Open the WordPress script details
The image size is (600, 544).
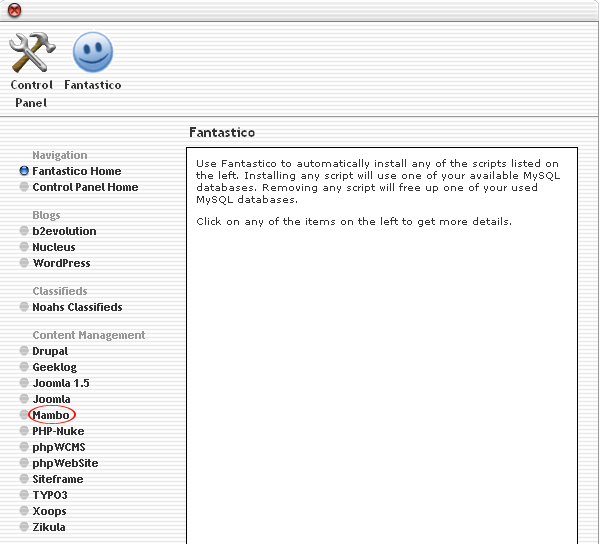[61, 263]
